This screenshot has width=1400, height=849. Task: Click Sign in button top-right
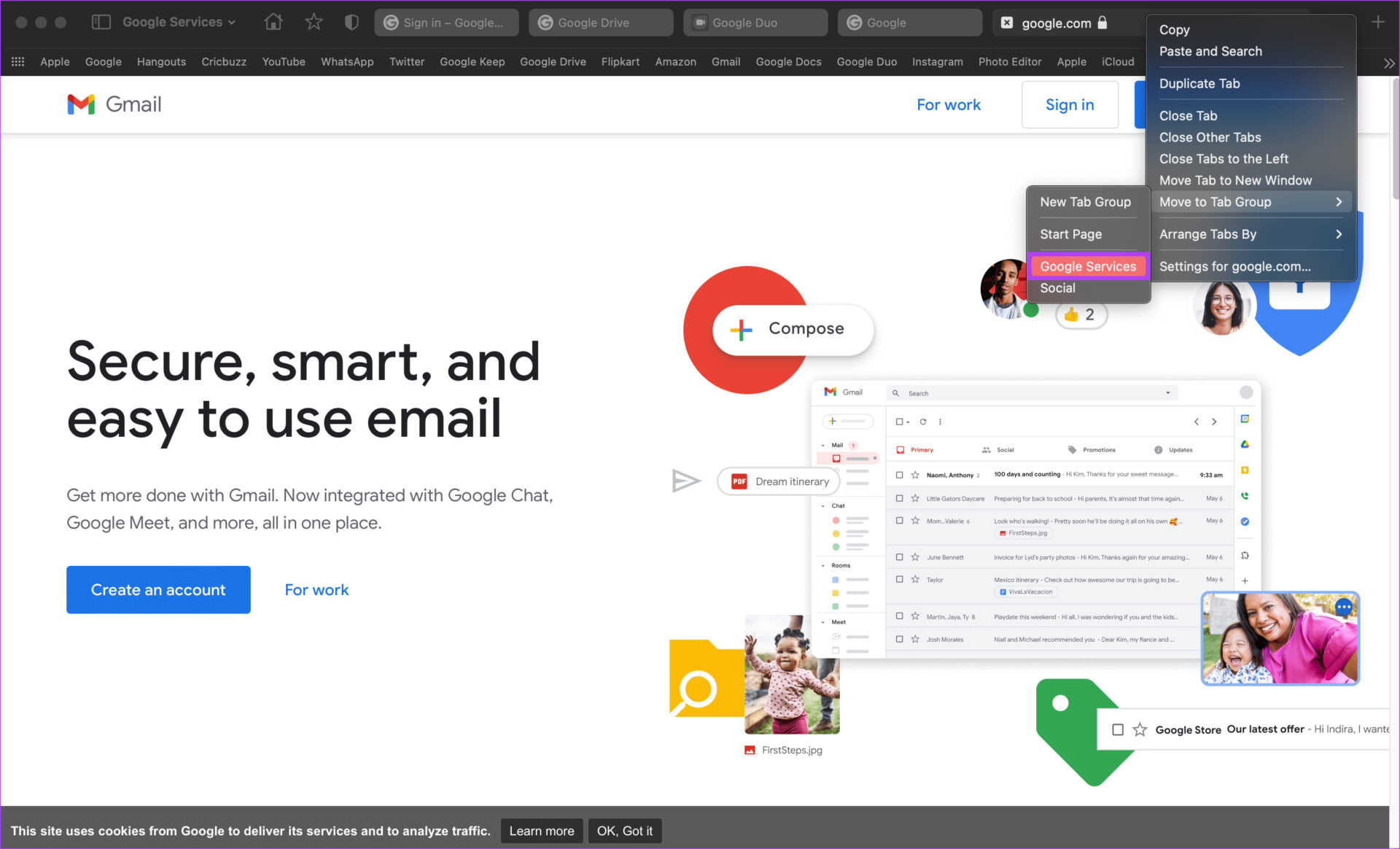(1070, 104)
